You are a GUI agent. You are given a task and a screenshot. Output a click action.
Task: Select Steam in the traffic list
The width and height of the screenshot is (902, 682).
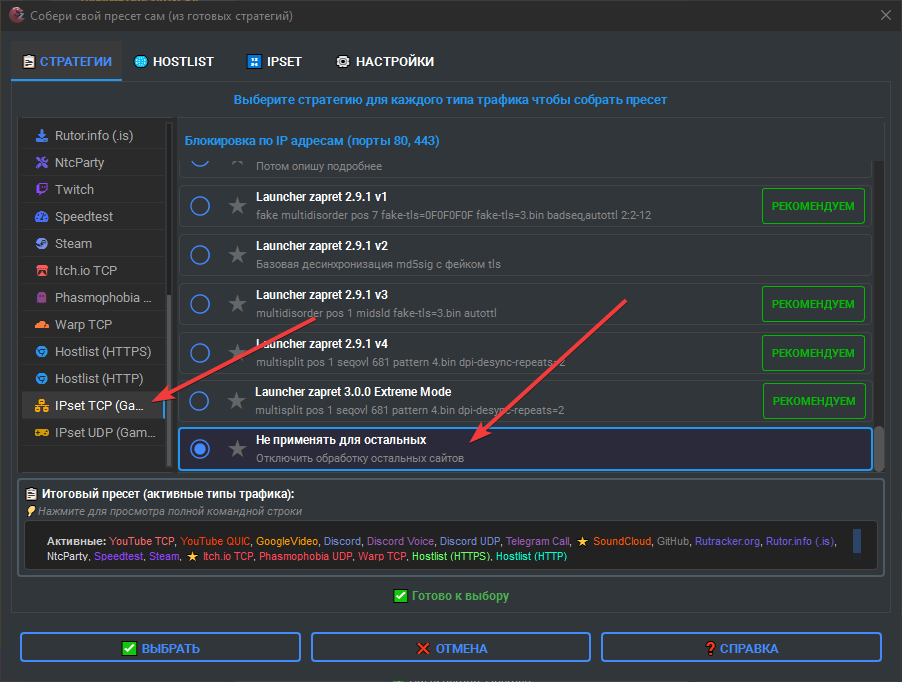coord(94,244)
